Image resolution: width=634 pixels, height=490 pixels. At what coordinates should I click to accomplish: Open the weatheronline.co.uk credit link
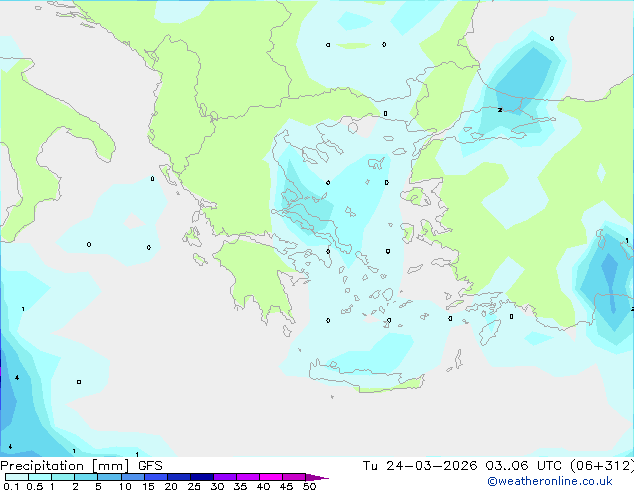tap(550, 481)
